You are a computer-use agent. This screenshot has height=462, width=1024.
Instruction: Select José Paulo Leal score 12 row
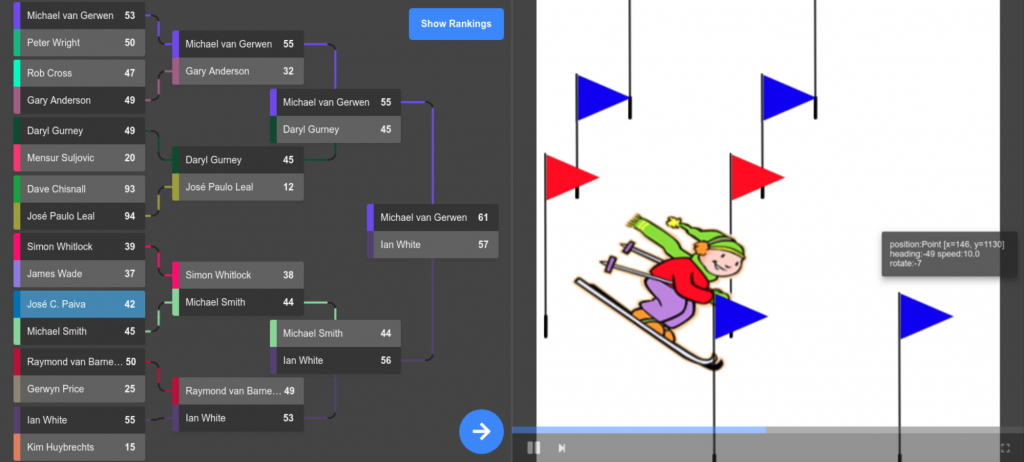pyautogui.click(x=238, y=187)
